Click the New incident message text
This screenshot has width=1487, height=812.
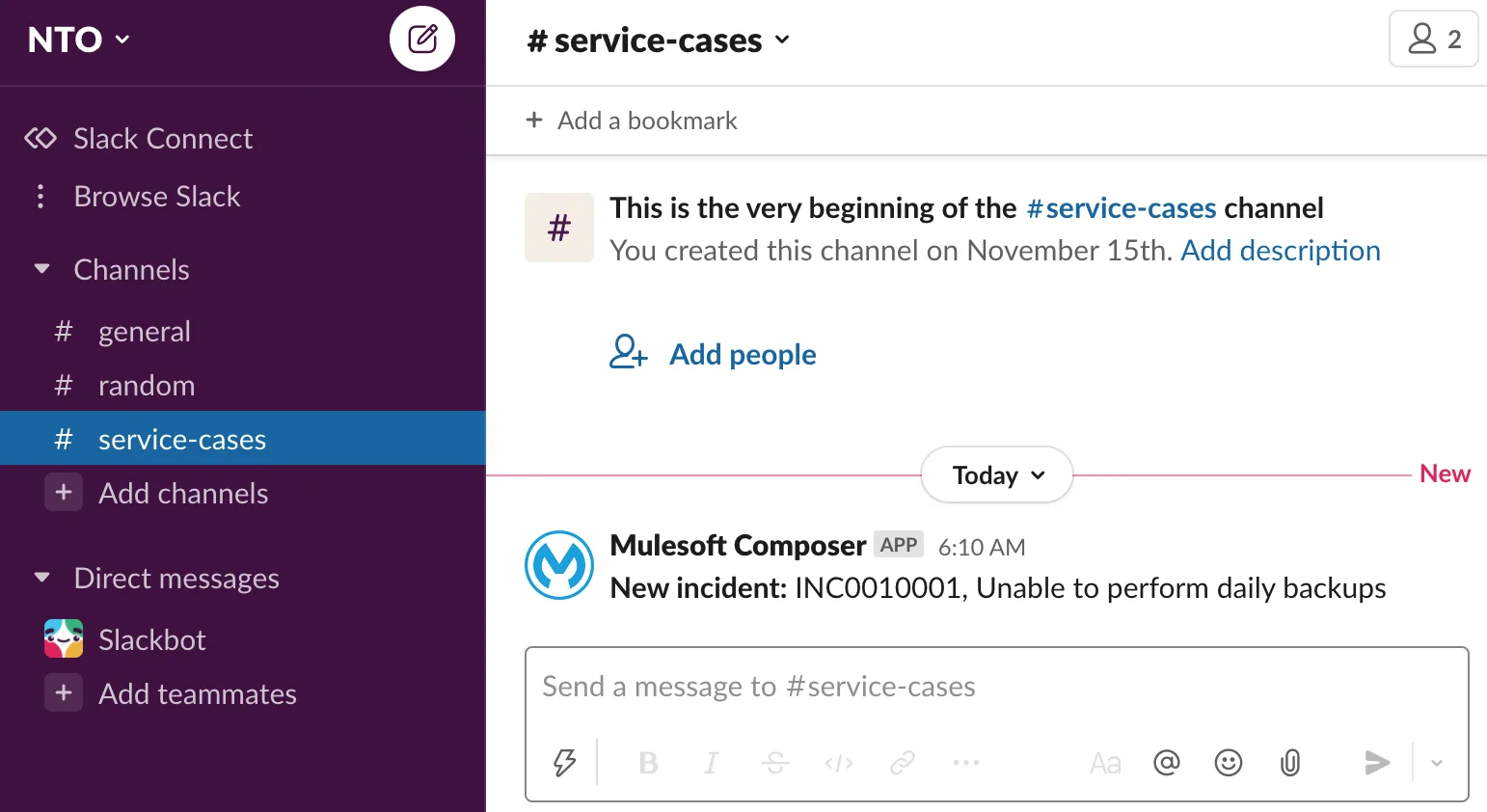(998, 588)
